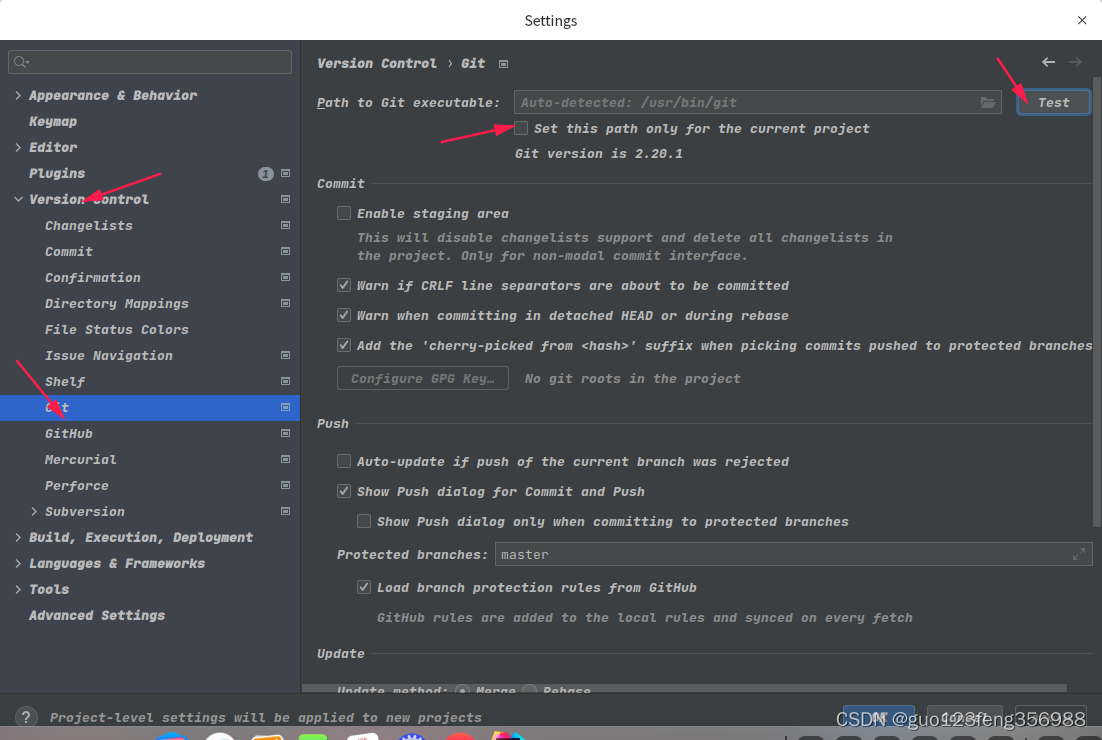
Task: Open Keymap settings page
Action: (53, 122)
